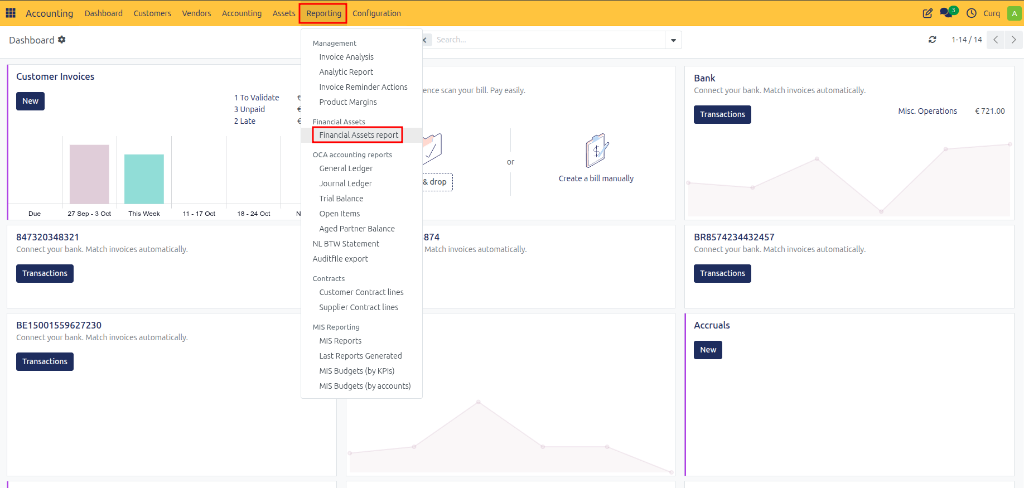
Task: Click the 1-14 / 14 pager text
Action: 967,40
